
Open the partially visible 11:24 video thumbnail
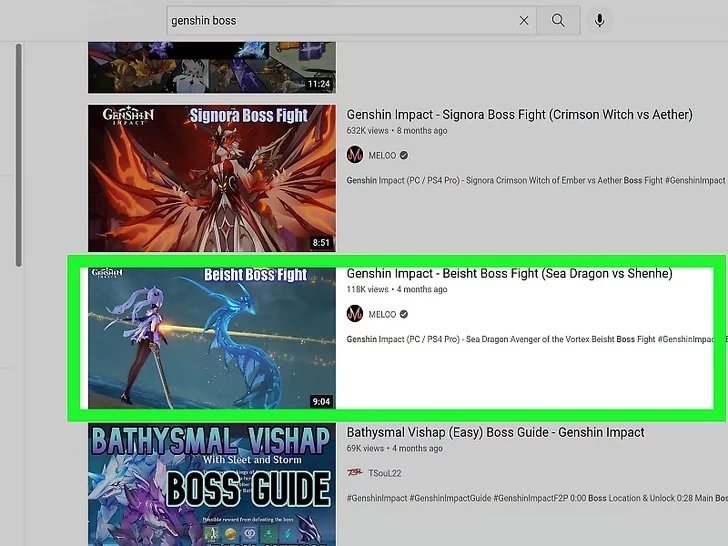[x=212, y=68]
